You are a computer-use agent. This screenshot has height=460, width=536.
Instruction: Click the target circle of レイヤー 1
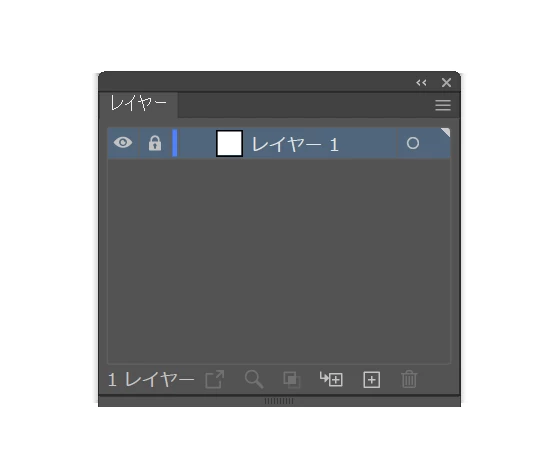[x=413, y=143]
